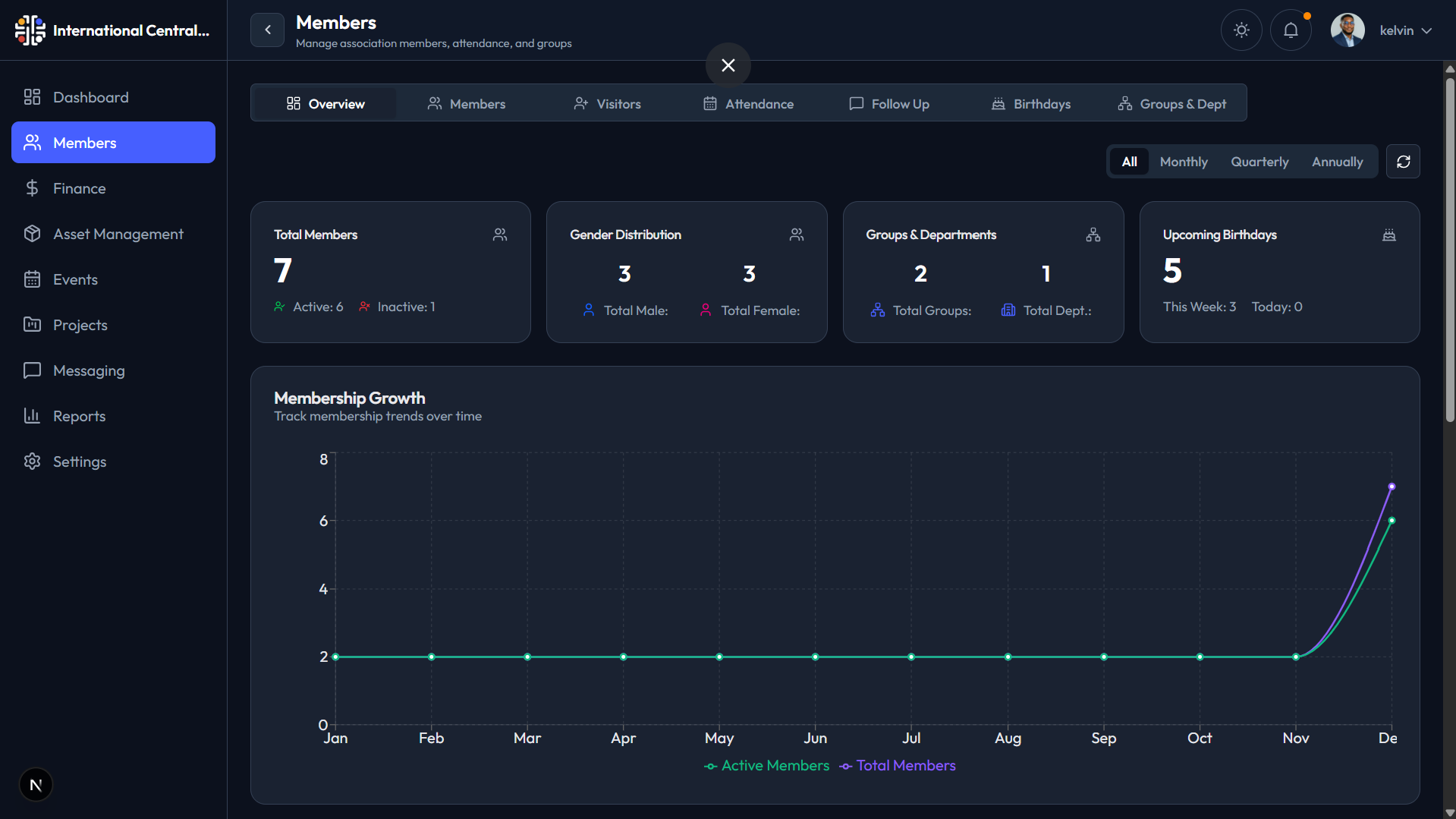Dismiss the overlay with the X button

coord(728,65)
